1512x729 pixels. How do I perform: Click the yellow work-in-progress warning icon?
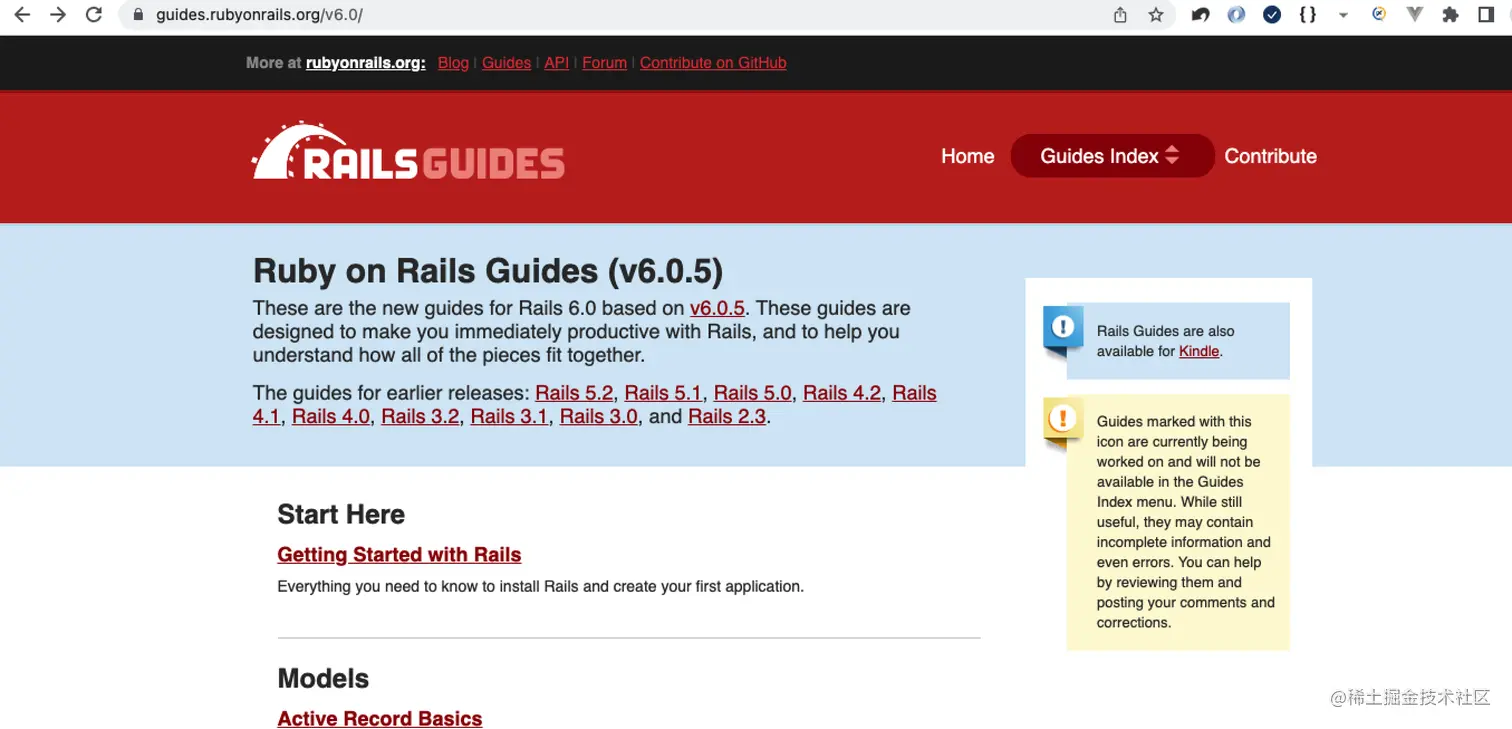coord(1063,421)
